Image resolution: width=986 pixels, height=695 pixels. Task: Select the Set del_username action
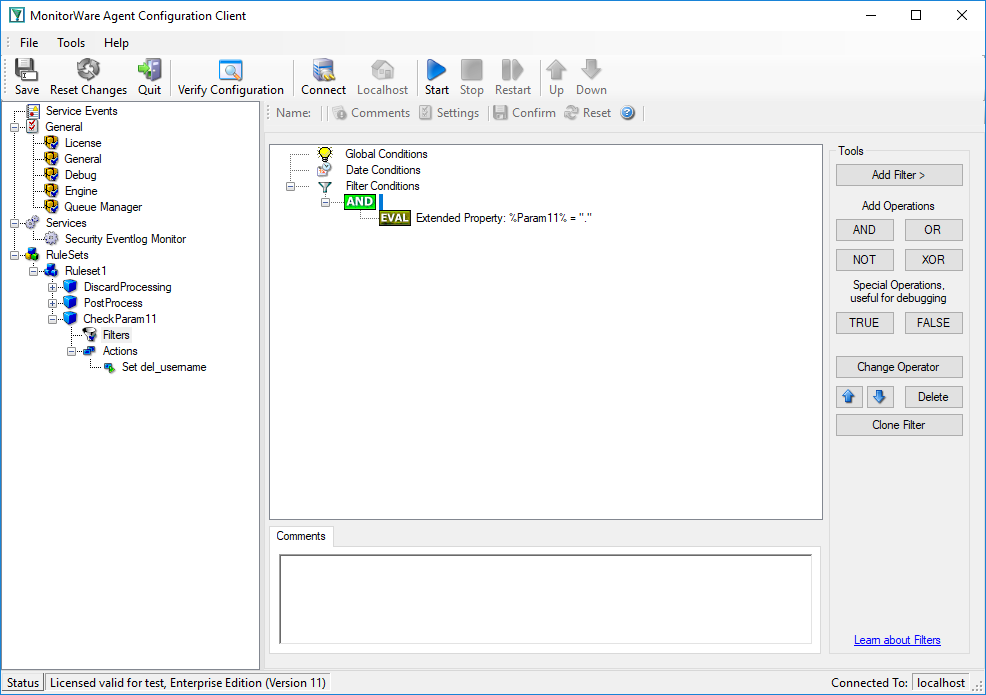coord(164,367)
